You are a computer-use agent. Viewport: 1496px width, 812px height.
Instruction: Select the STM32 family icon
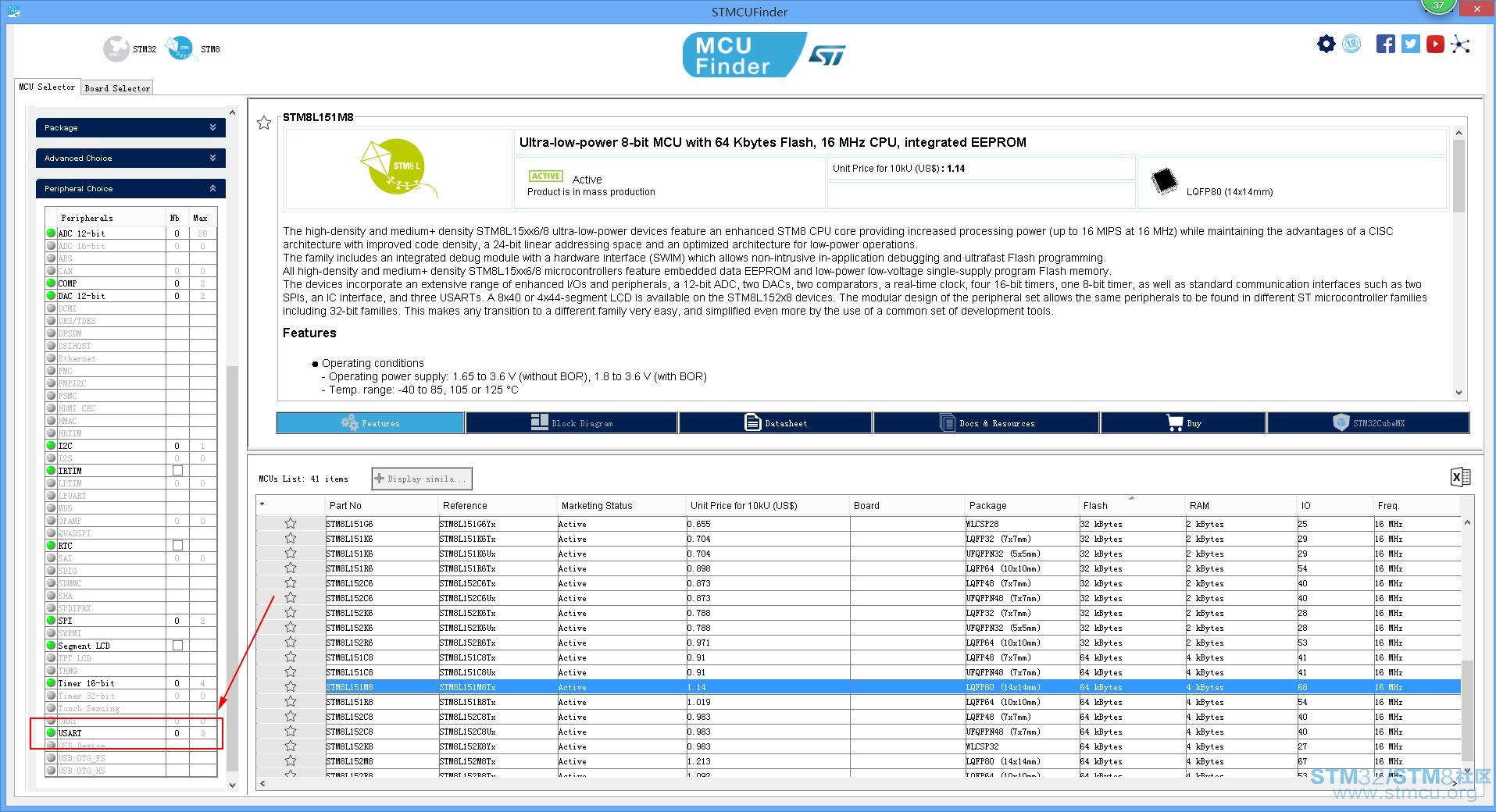[x=116, y=48]
